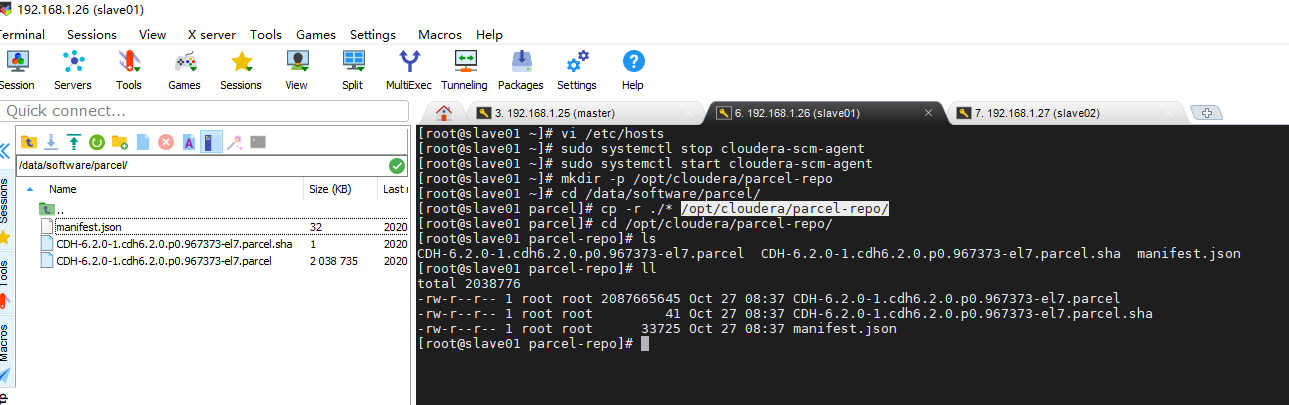
Task: Click the highlighted /opt/cloudera/parcel-repo/ text in terminal
Action: click(x=785, y=208)
